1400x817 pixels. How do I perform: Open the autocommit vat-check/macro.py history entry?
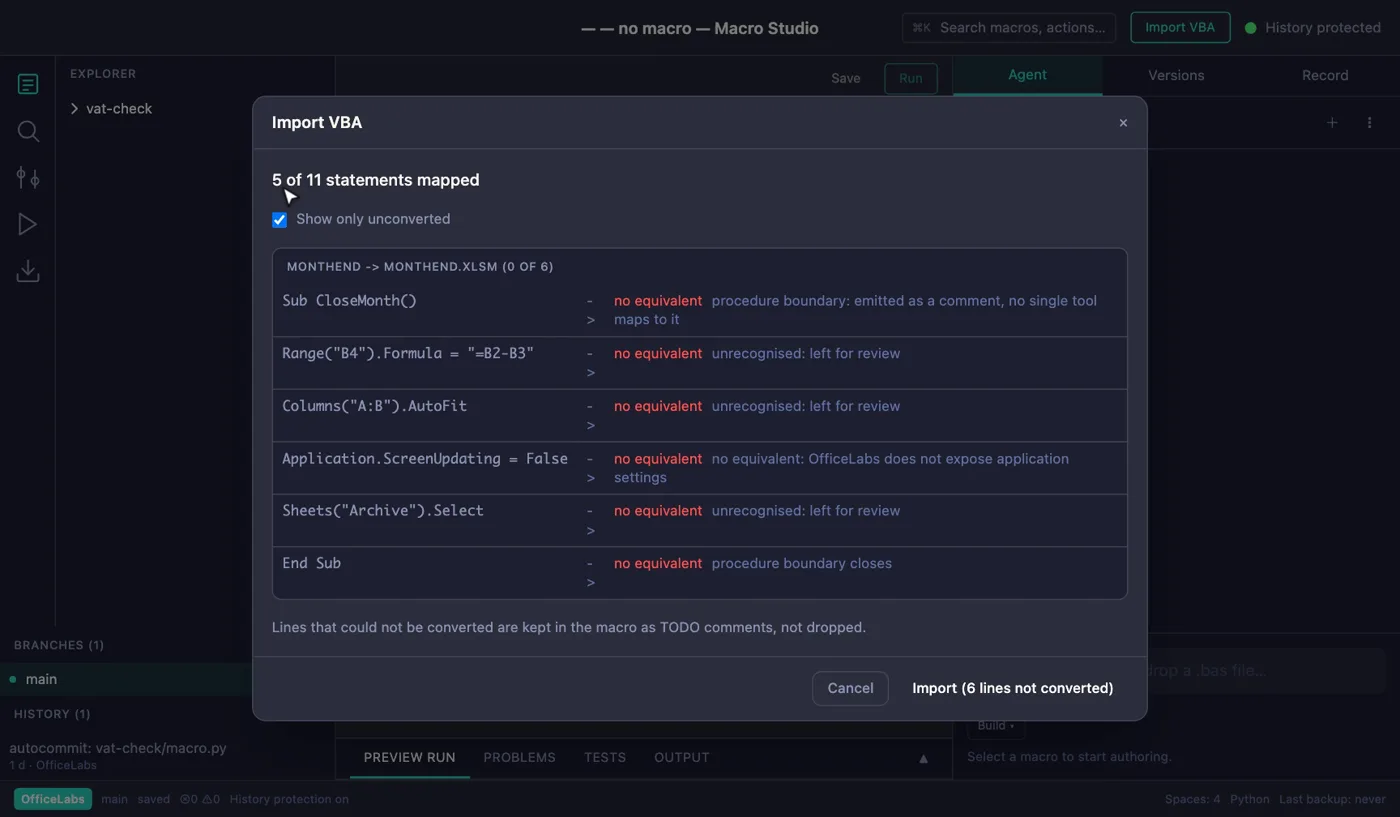(x=126, y=755)
